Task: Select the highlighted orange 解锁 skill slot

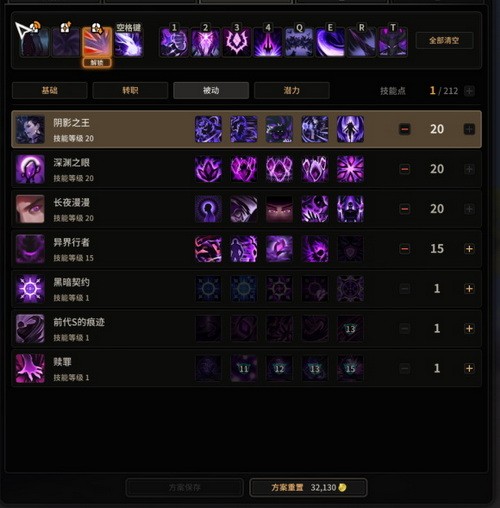Action: [97, 43]
